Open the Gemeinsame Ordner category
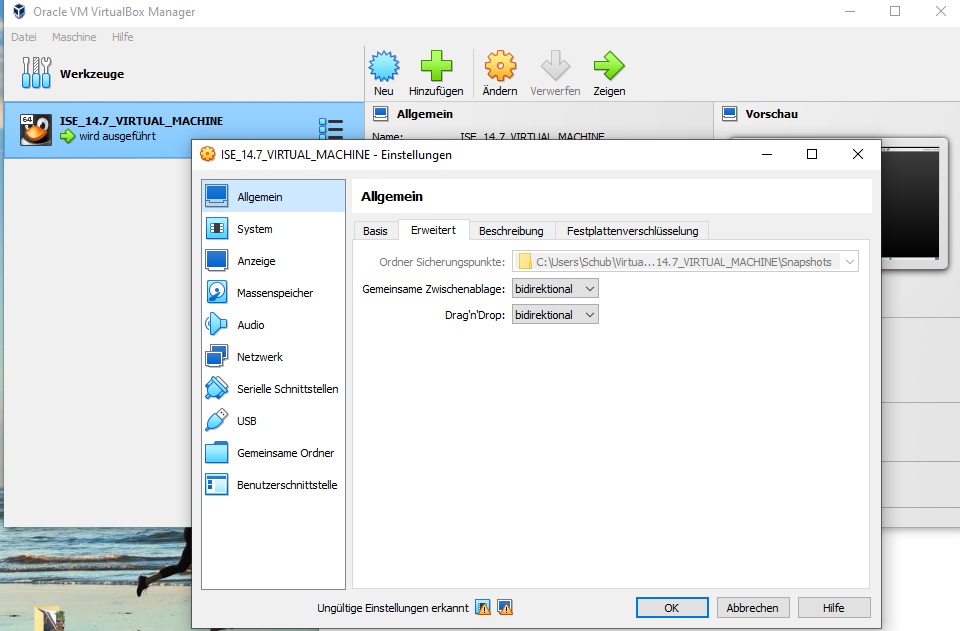960x631 pixels. click(x=274, y=453)
